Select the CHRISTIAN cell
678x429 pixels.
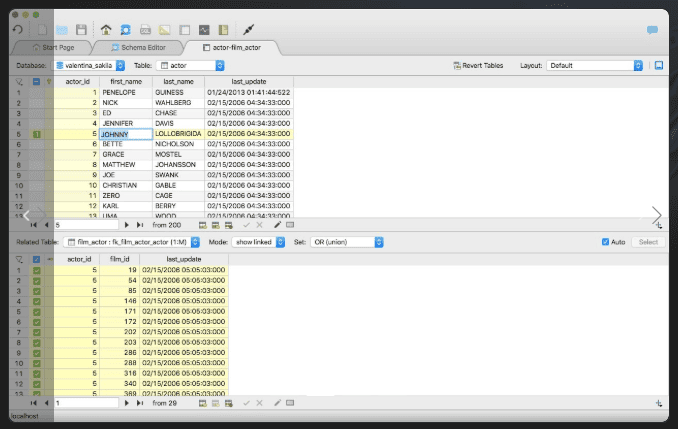pos(126,186)
